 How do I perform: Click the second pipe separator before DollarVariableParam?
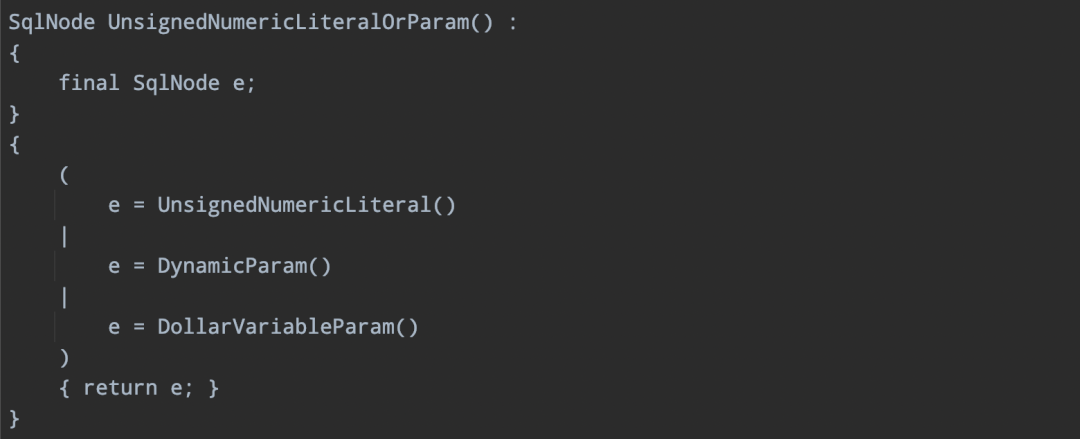65,296
